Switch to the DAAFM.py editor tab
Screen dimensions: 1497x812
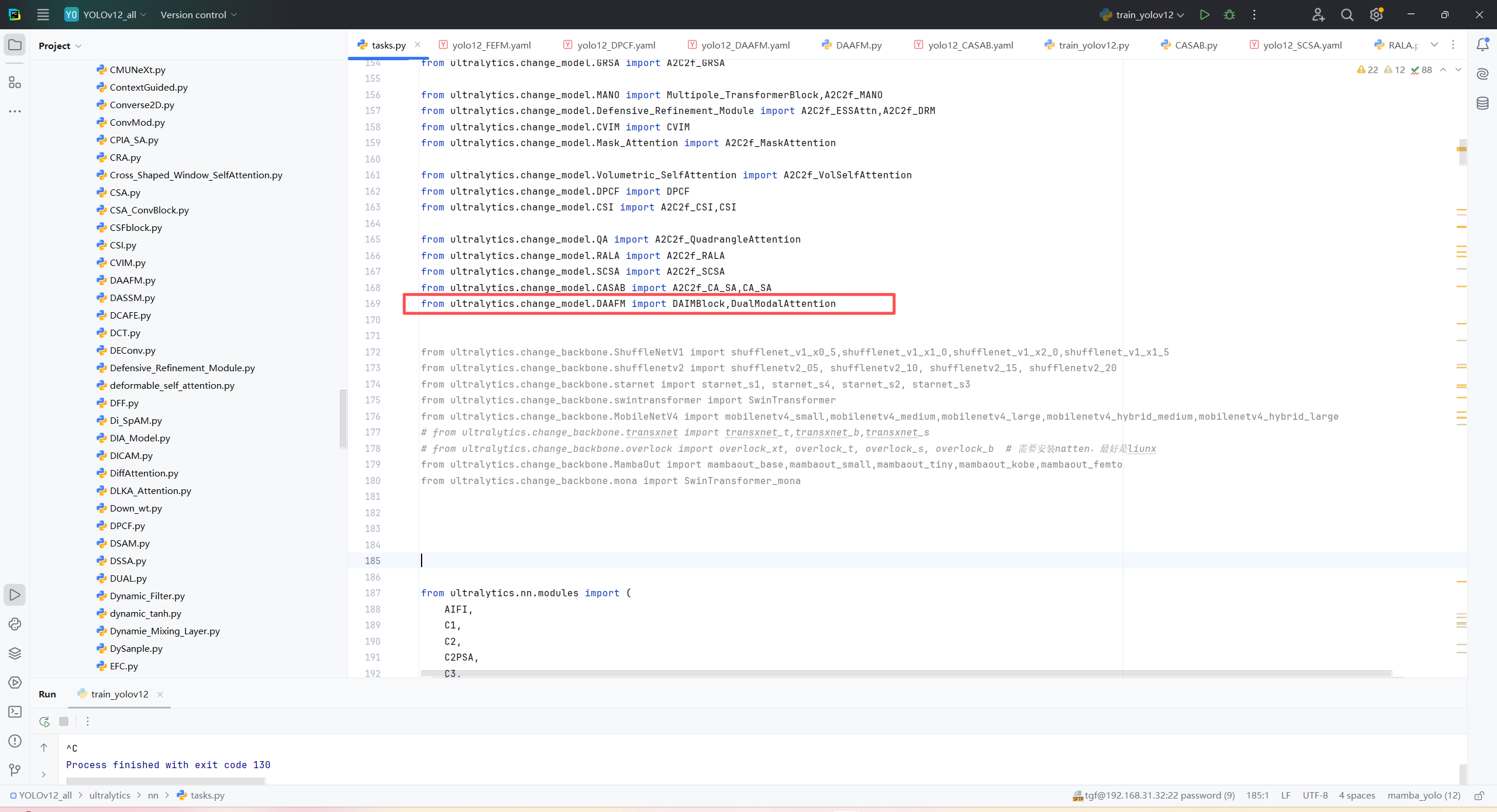[858, 45]
